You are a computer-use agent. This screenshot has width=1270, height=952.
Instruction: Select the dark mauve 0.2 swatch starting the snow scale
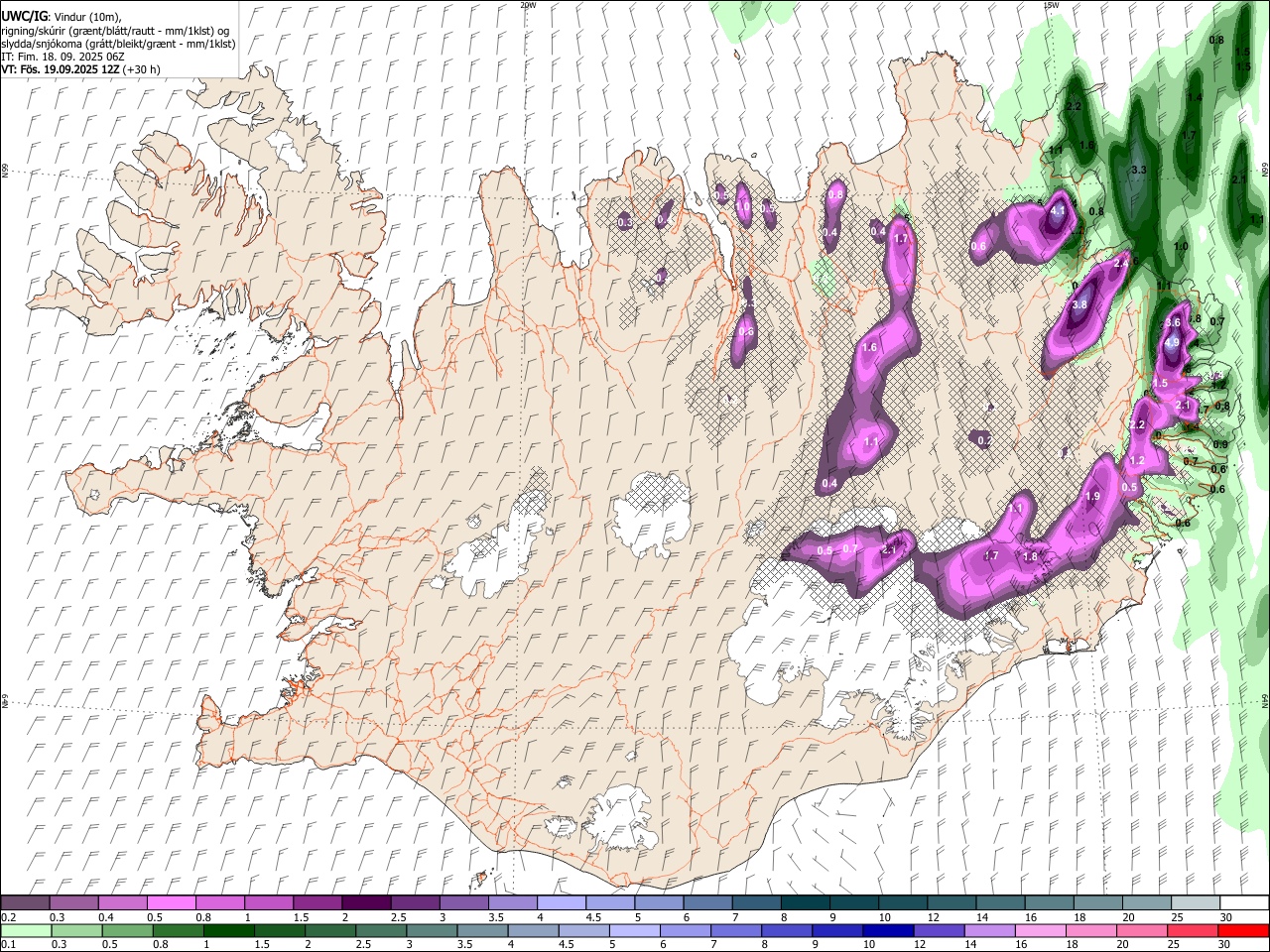(26, 902)
